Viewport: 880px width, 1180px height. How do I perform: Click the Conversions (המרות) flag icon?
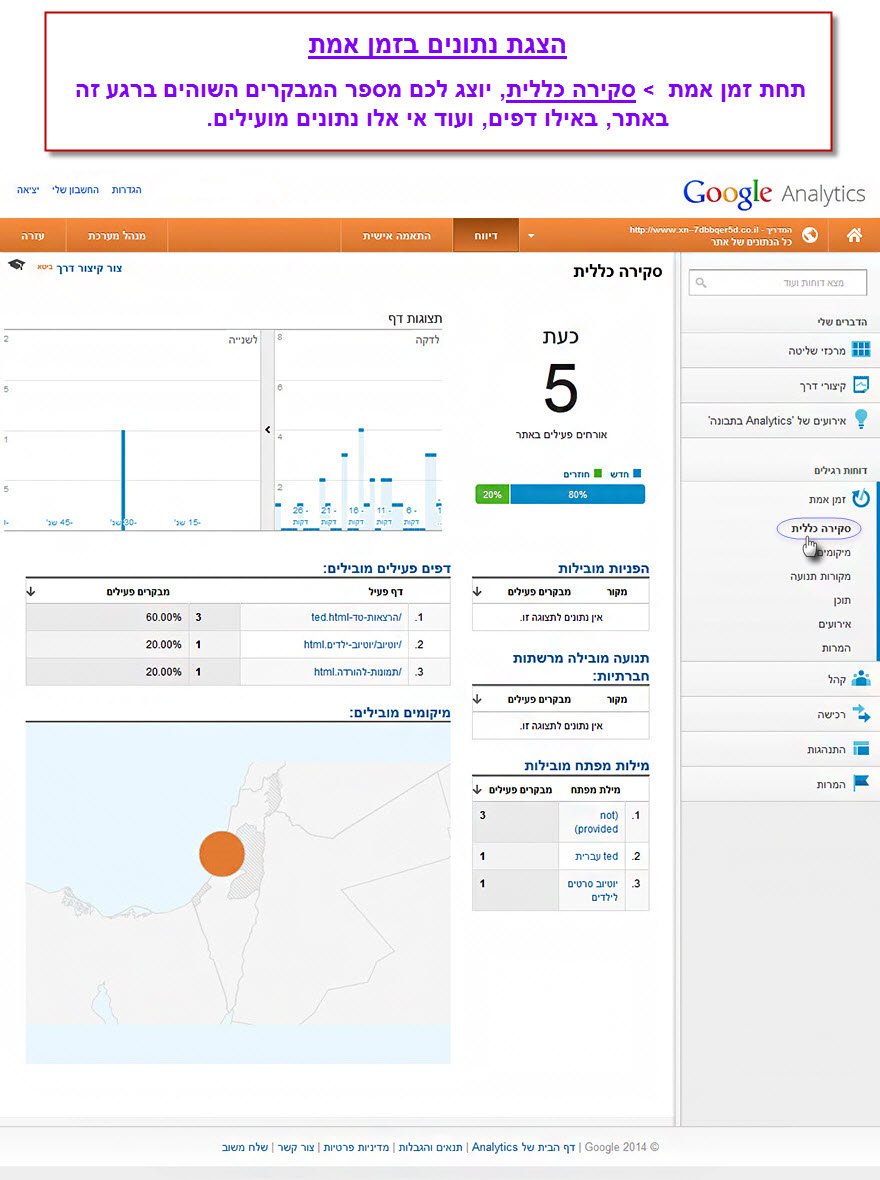[860, 784]
